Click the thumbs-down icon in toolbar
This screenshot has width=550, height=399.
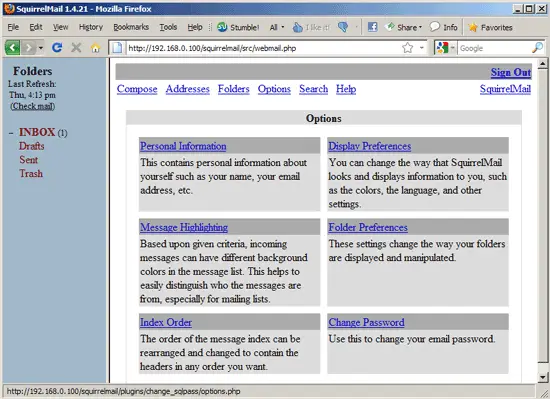(x=343, y=27)
